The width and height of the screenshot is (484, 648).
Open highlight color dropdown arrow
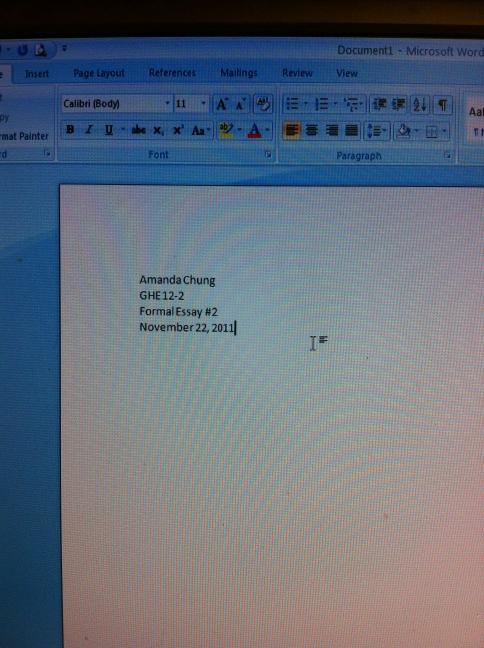240,131
